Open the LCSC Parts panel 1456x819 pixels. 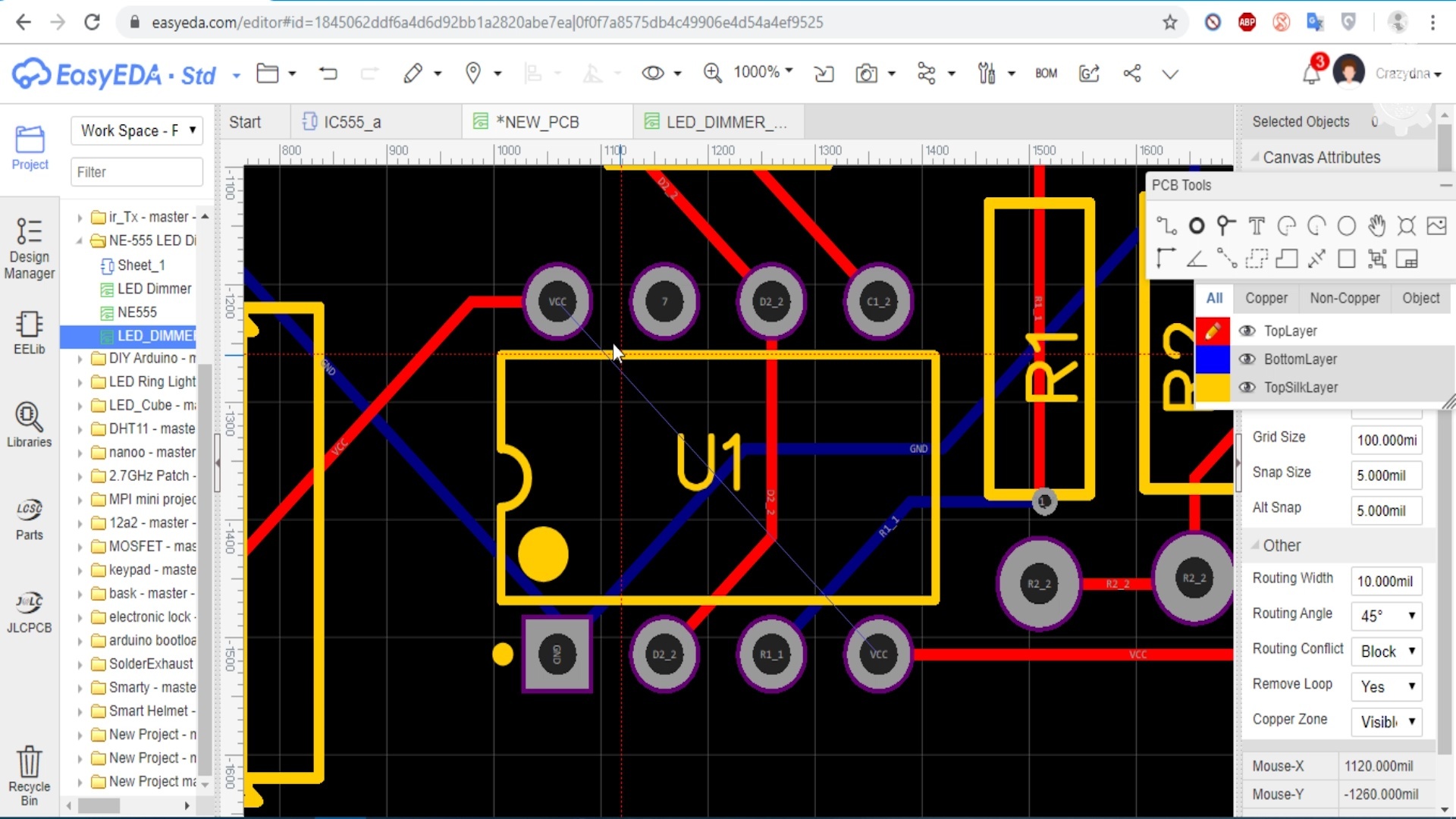[x=30, y=519]
